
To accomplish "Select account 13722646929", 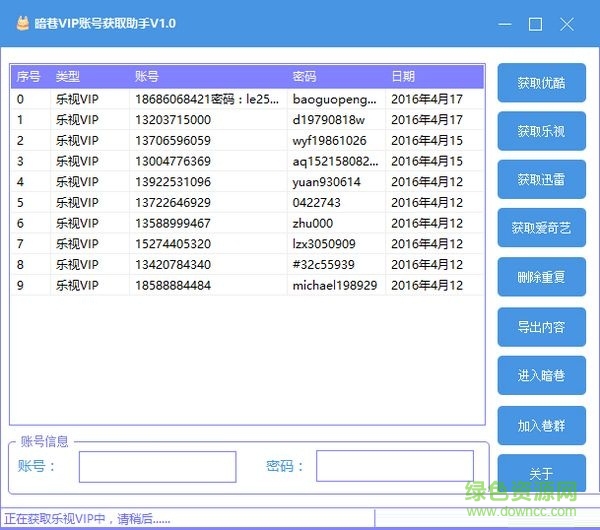I will coord(173,202).
